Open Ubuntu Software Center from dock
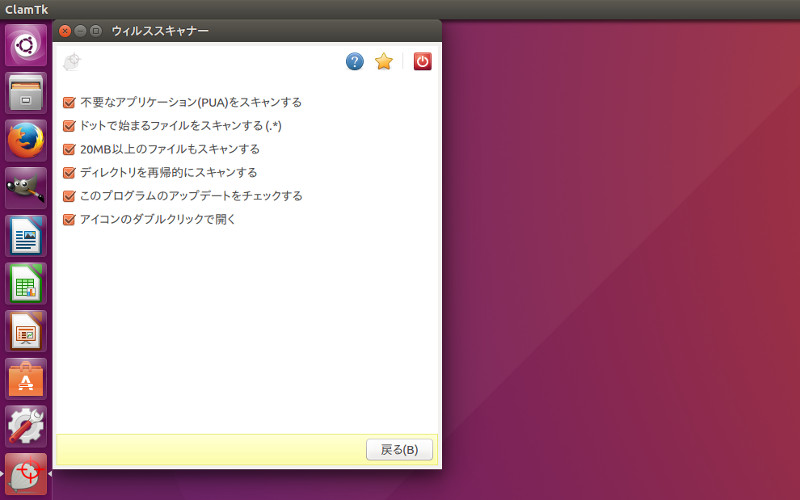The width and height of the screenshot is (800, 500). [26, 379]
